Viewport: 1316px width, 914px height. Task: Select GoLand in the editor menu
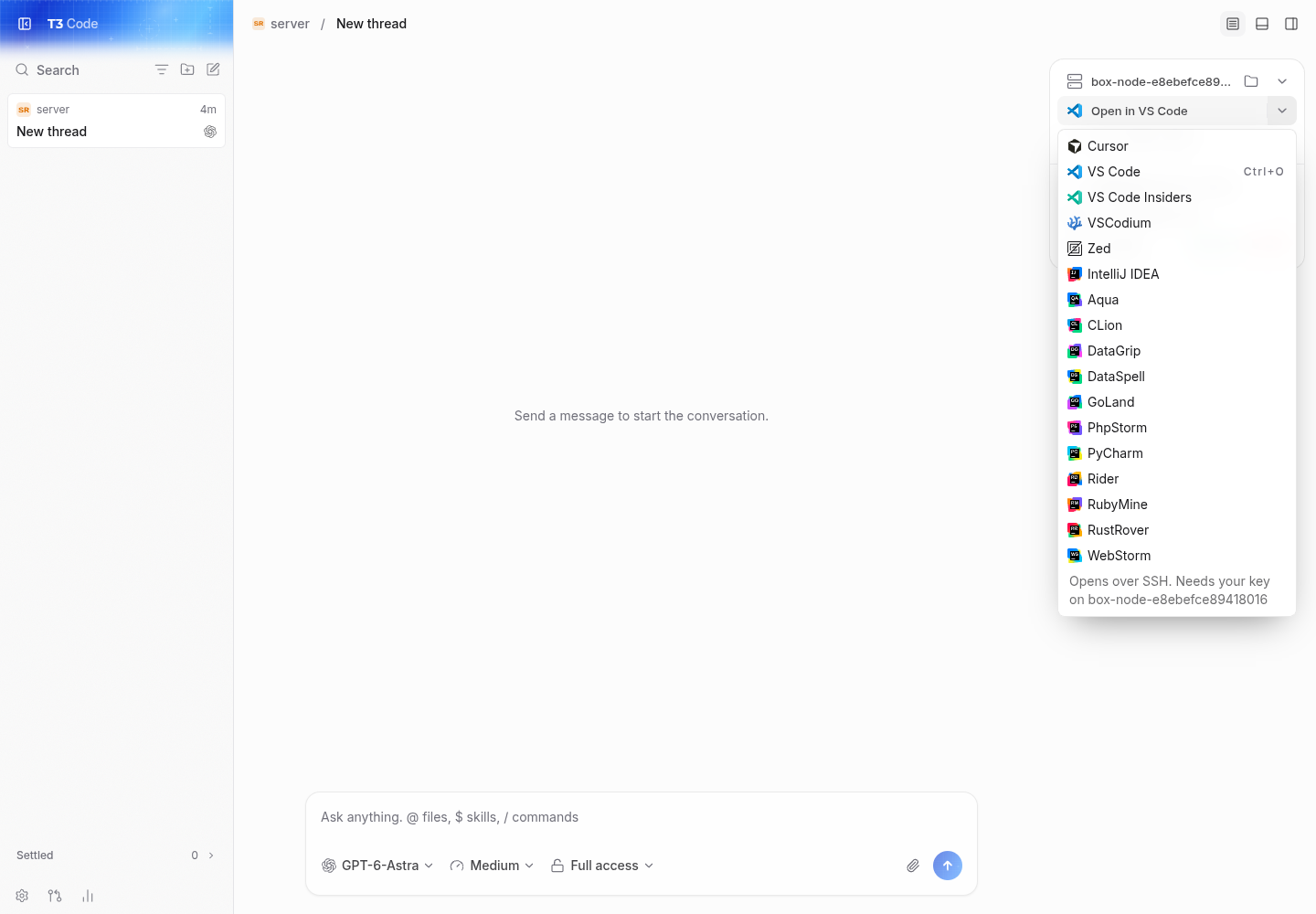point(1177,402)
